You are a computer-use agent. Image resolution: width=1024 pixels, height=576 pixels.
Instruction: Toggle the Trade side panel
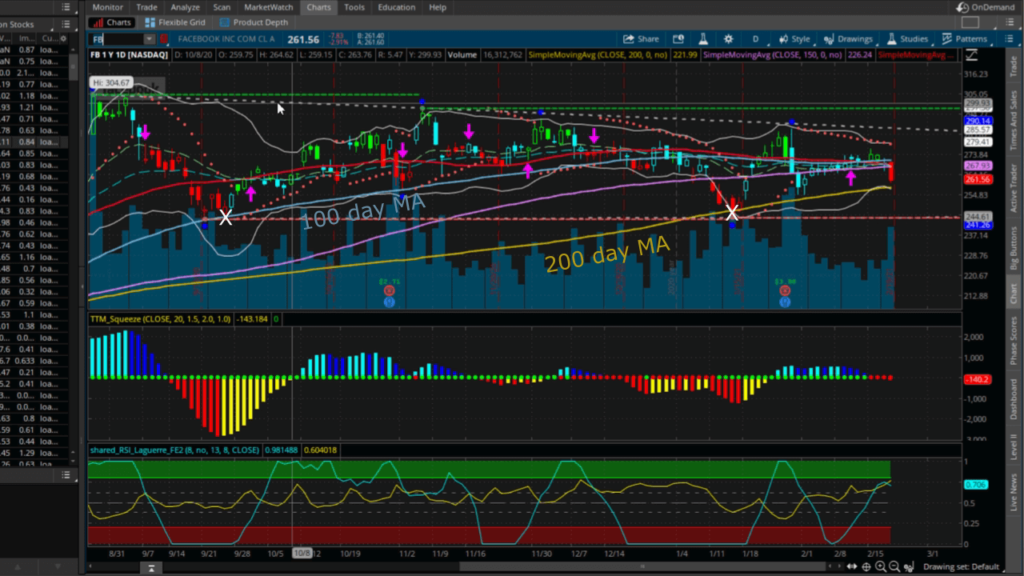click(x=1014, y=66)
